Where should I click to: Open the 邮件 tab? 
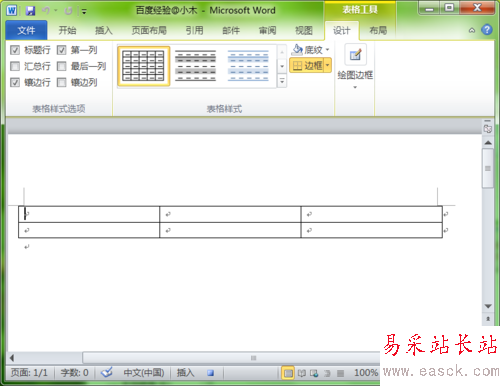pyautogui.click(x=231, y=30)
